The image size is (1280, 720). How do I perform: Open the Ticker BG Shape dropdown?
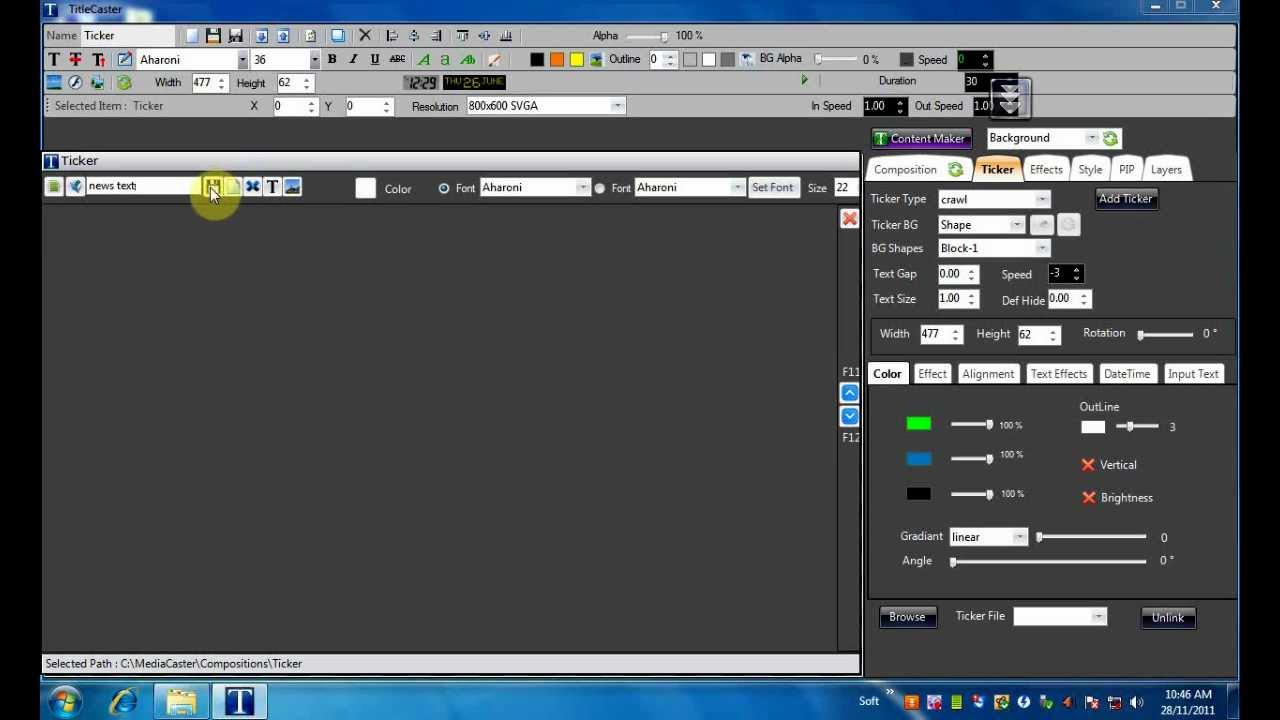[981, 225]
